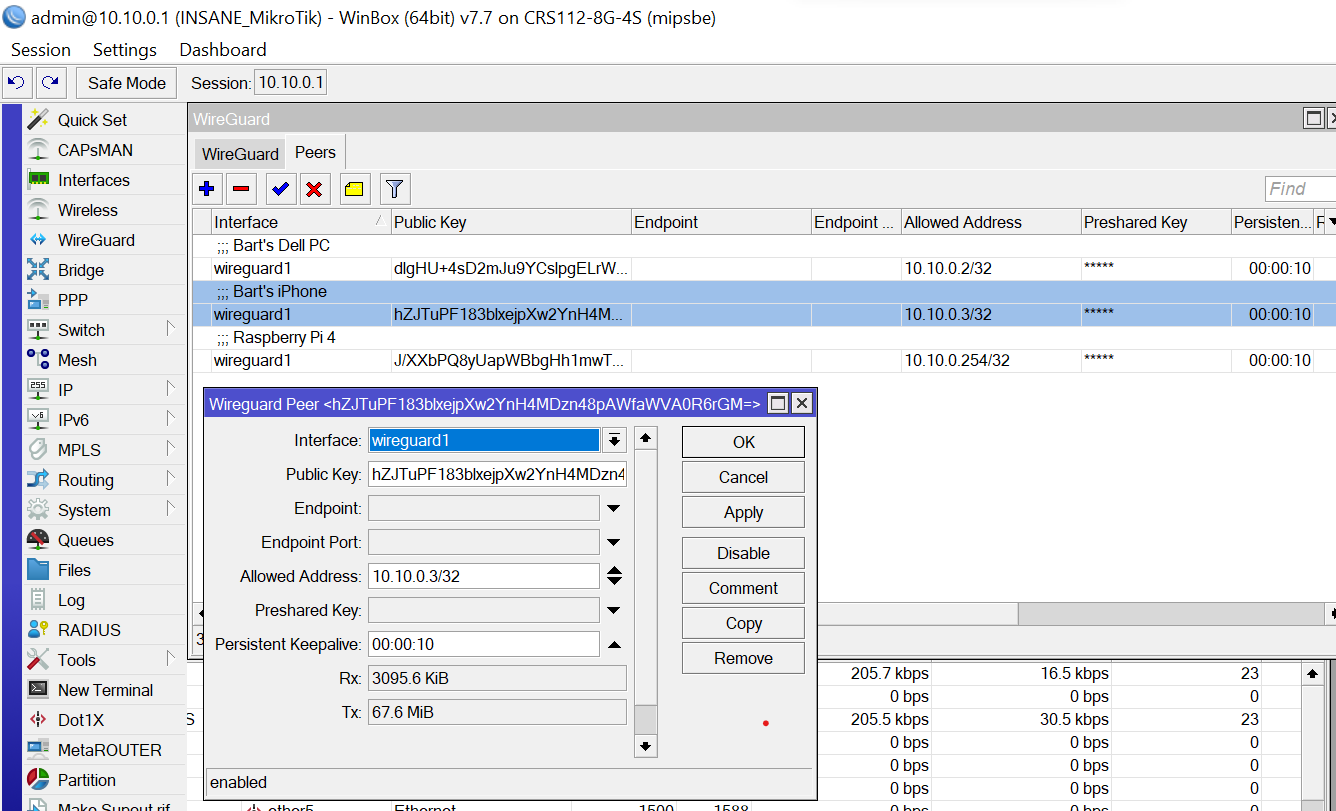The height and width of the screenshot is (811, 1336).
Task: Click Apply in the peer dialog
Action: pyautogui.click(x=743, y=512)
